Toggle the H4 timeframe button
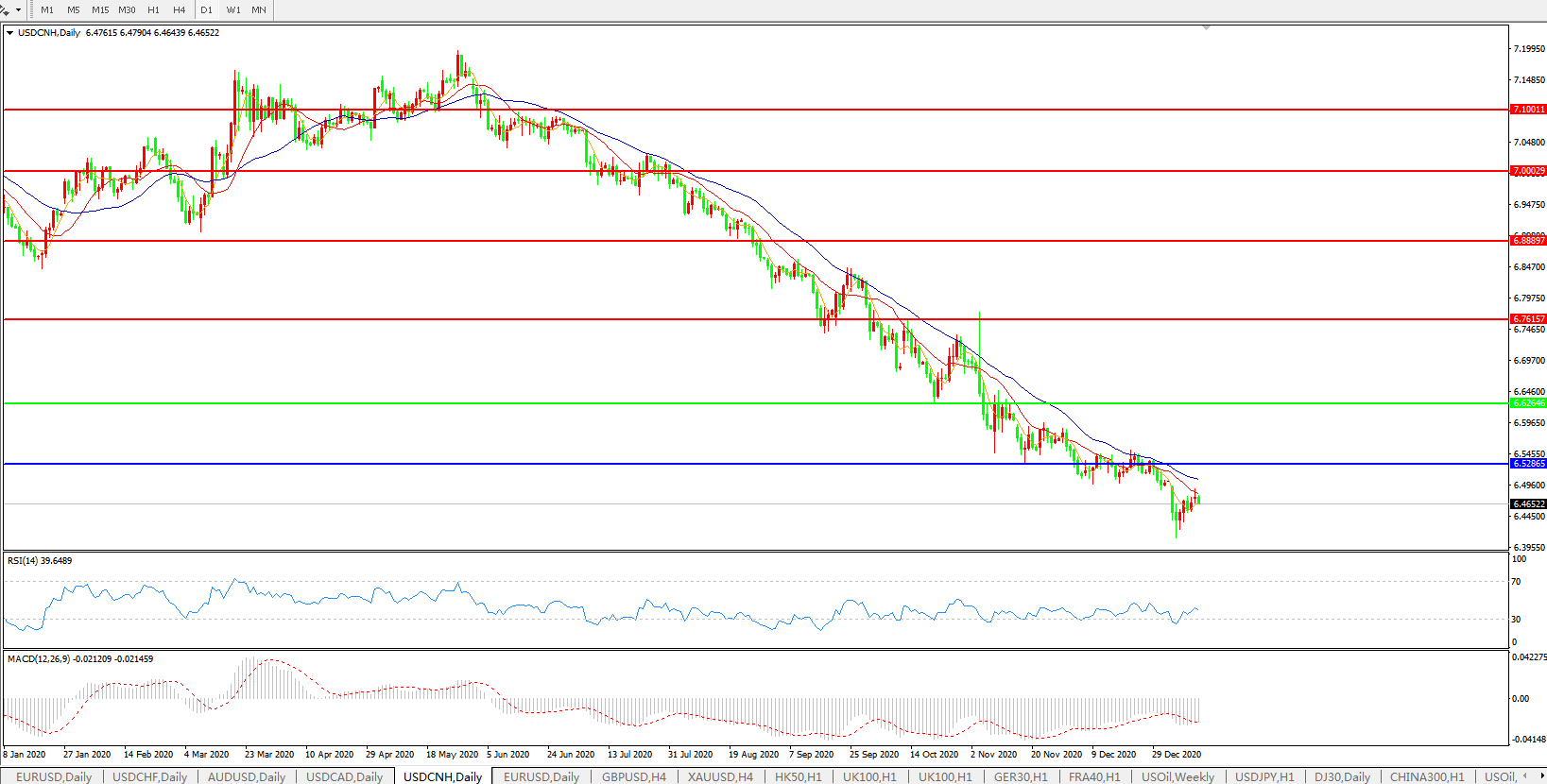The image size is (1547, 784). coord(179,10)
